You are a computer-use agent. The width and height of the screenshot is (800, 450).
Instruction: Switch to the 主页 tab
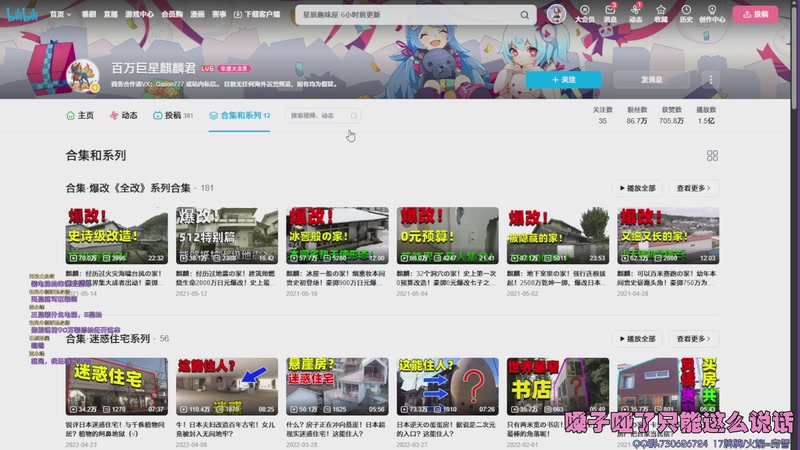80,115
